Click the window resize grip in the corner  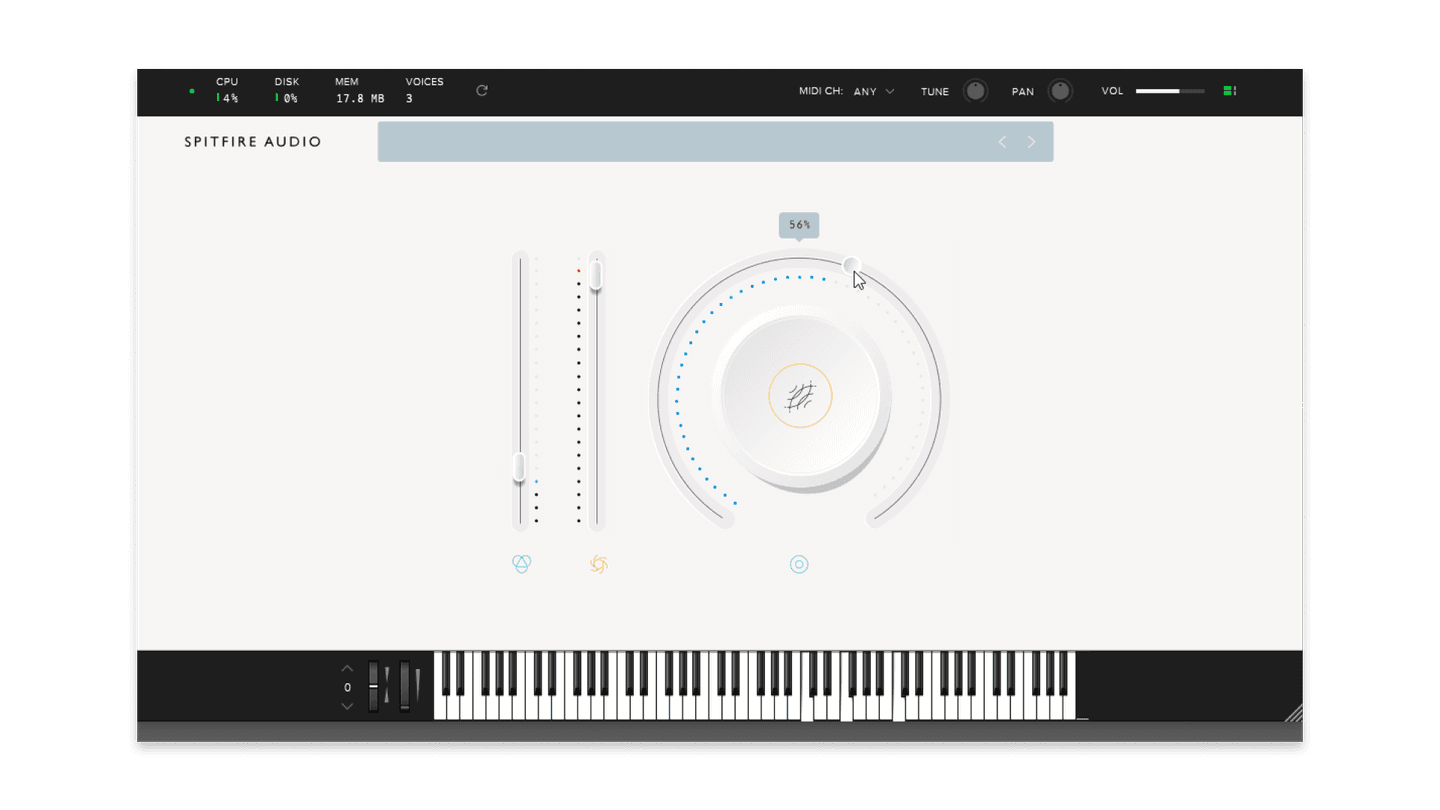1293,712
